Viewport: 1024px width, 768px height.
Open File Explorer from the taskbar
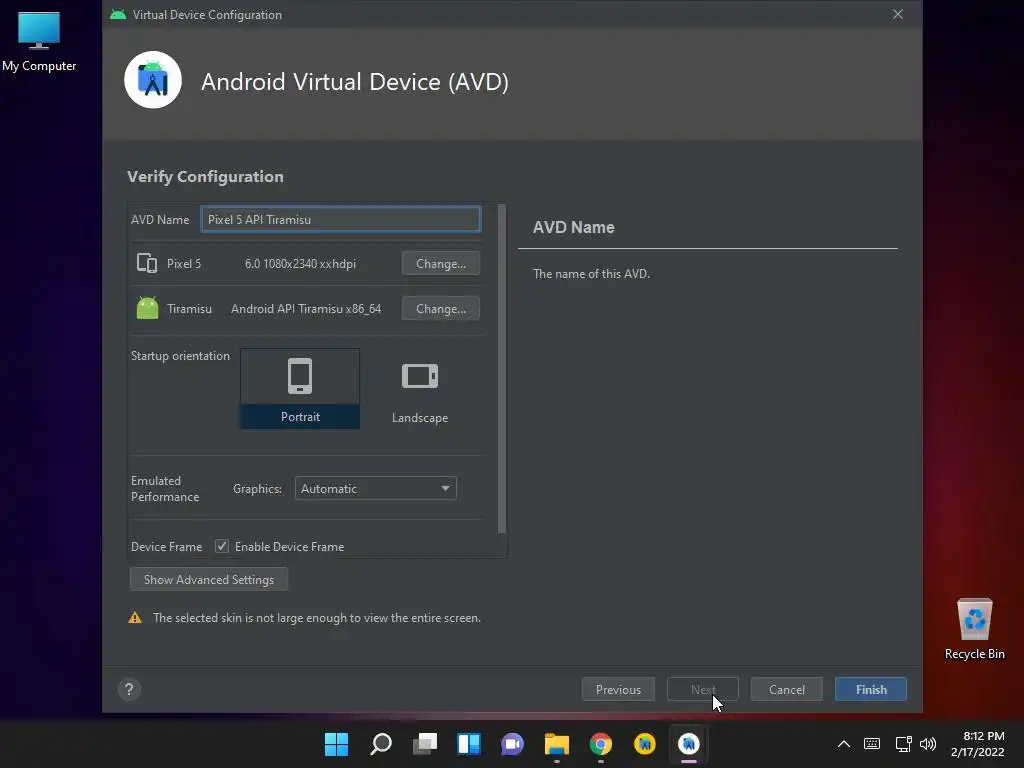pyautogui.click(x=557, y=744)
